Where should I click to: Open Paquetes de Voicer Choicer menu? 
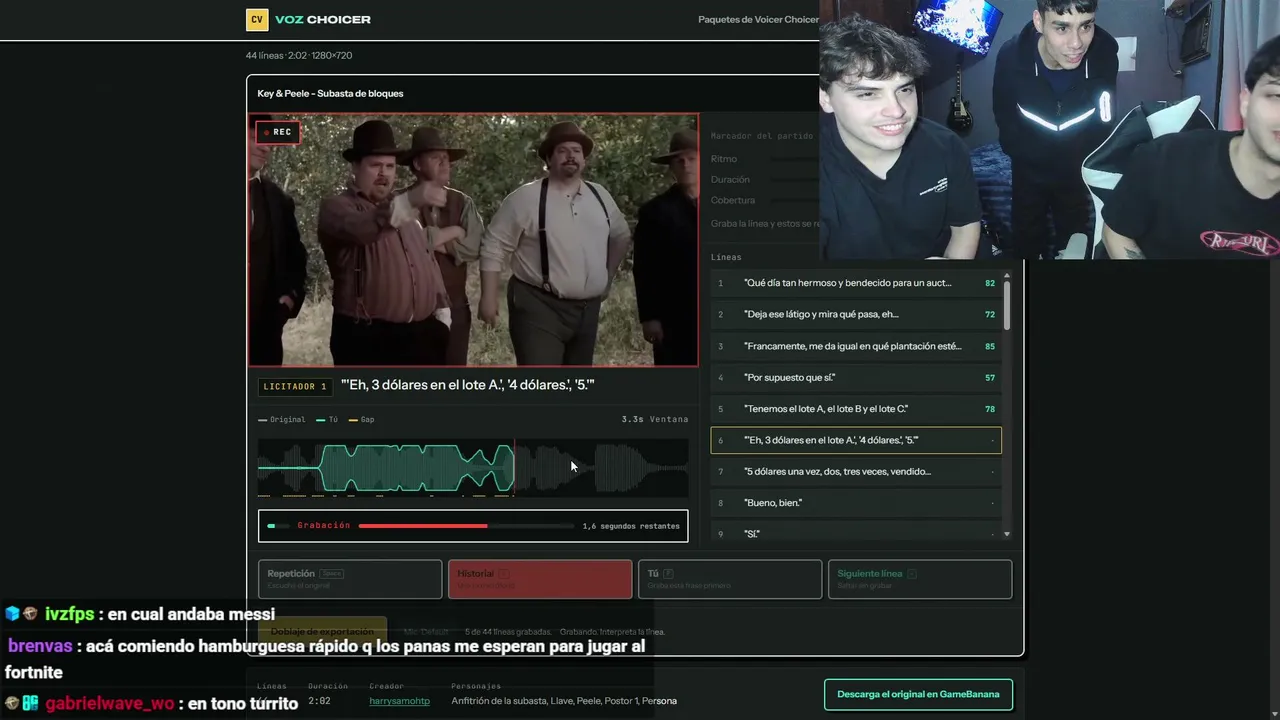758,20
